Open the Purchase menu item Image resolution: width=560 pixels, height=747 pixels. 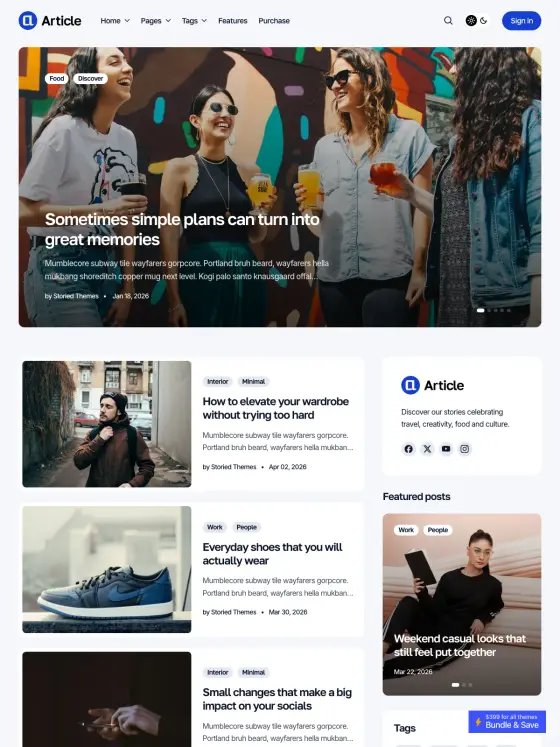[x=274, y=21]
